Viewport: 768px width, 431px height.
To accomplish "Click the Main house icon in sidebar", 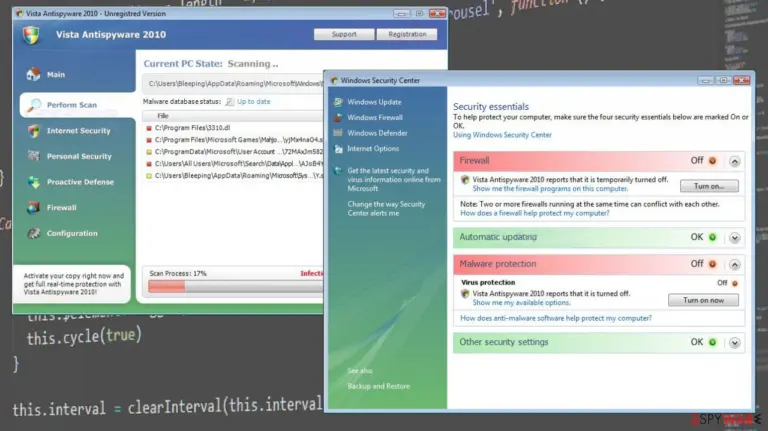I will (33, 74).
